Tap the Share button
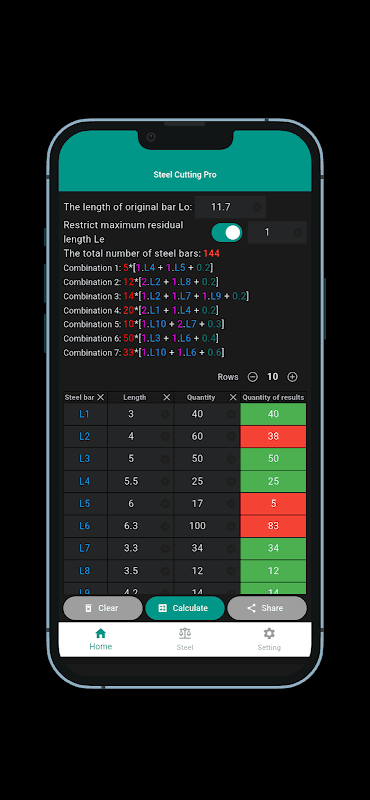 [267, 608]
